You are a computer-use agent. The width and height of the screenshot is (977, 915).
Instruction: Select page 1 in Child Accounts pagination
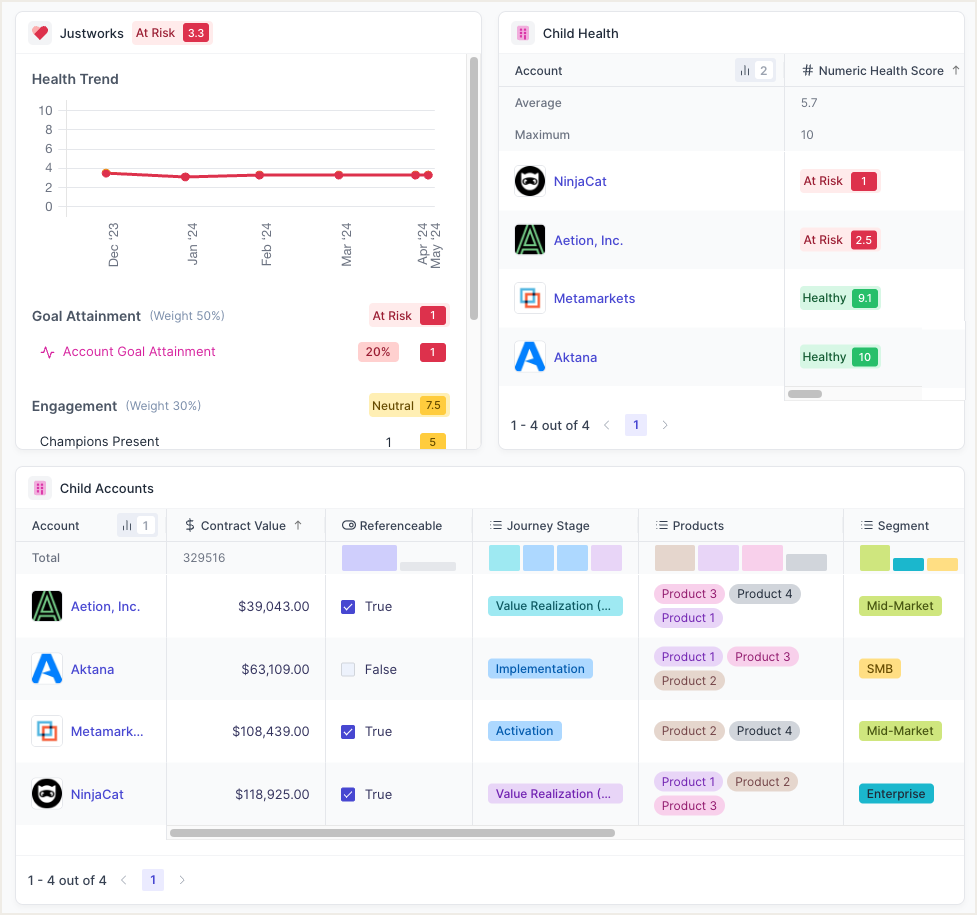point(153,880)
